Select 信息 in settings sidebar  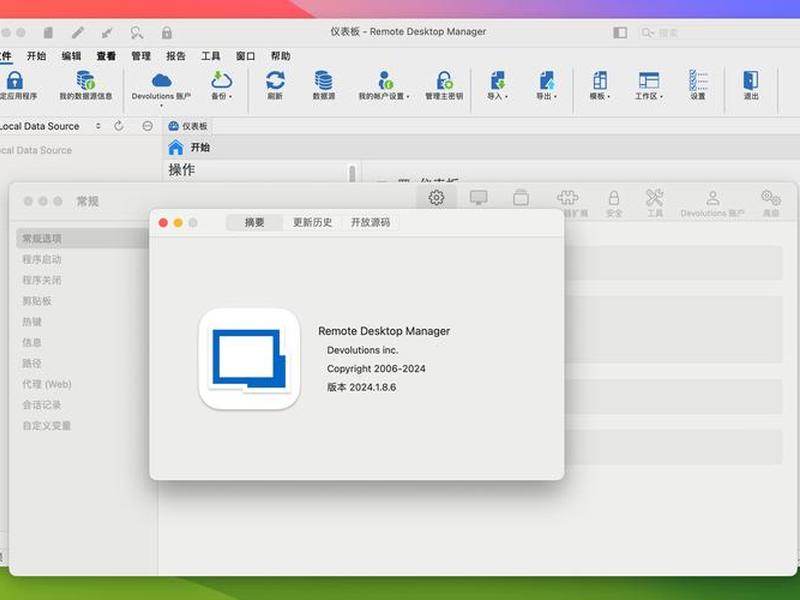[x=32, y=342]
